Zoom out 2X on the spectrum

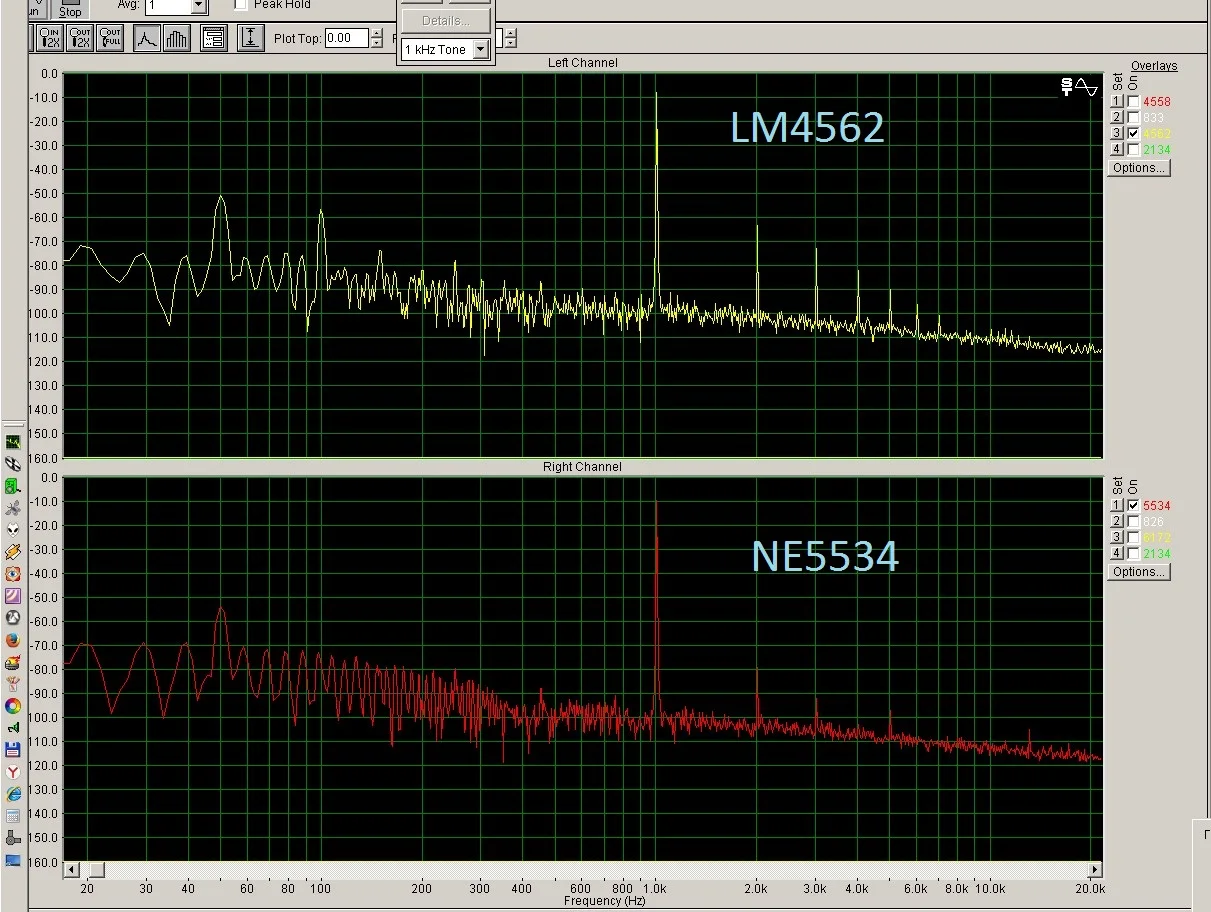(80, 38)
